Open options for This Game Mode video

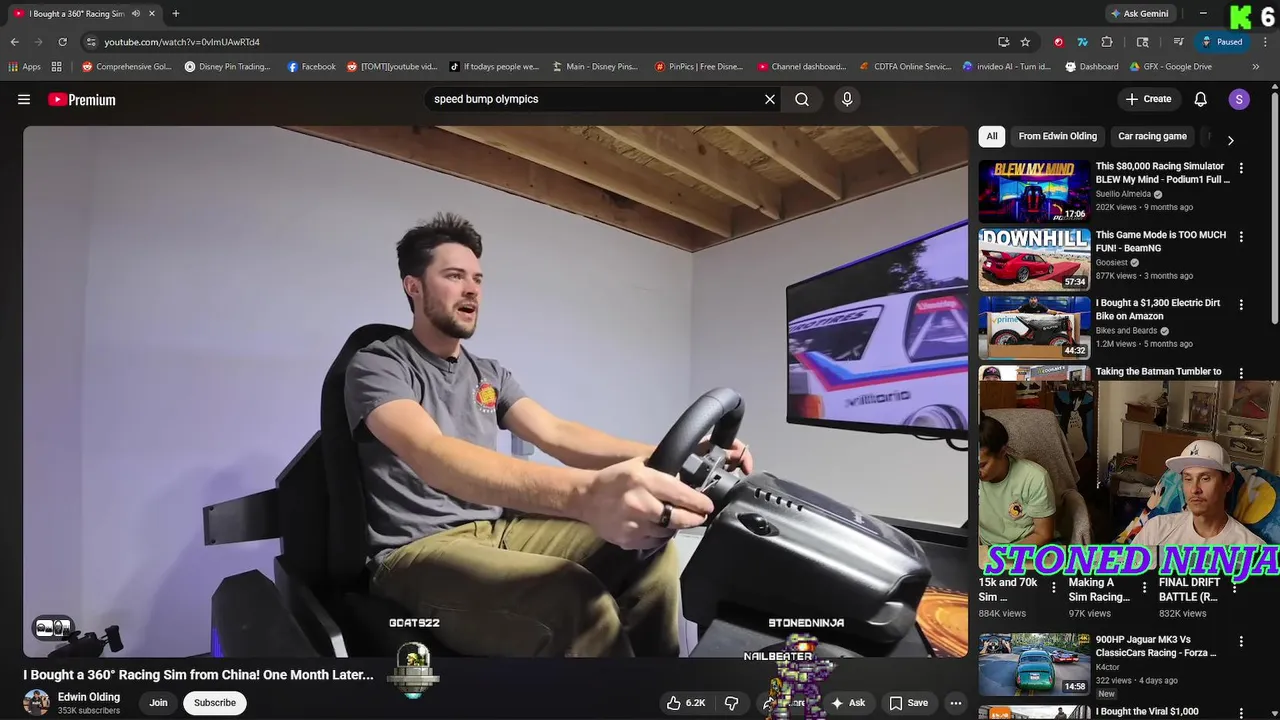(1241, 237)
